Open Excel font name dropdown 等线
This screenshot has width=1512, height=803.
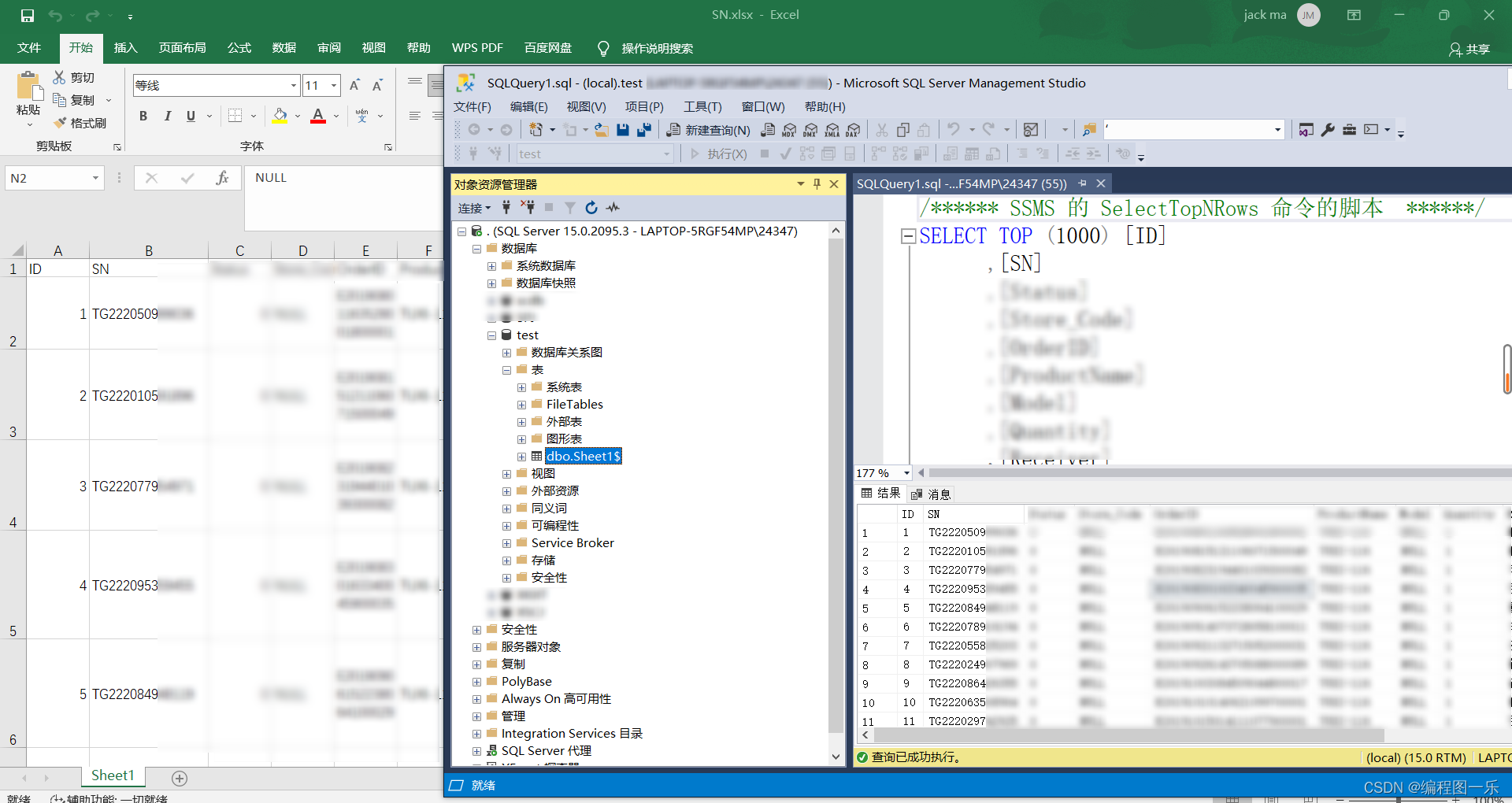(x=294, y=85)
